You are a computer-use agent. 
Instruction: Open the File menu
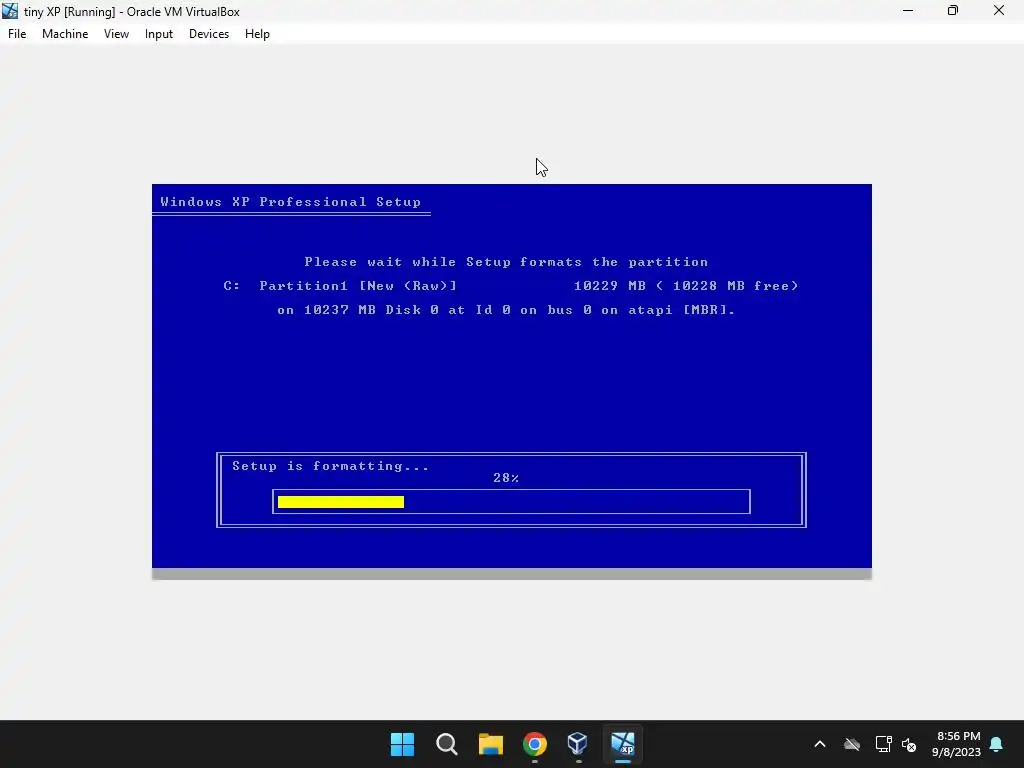(17, 34)
